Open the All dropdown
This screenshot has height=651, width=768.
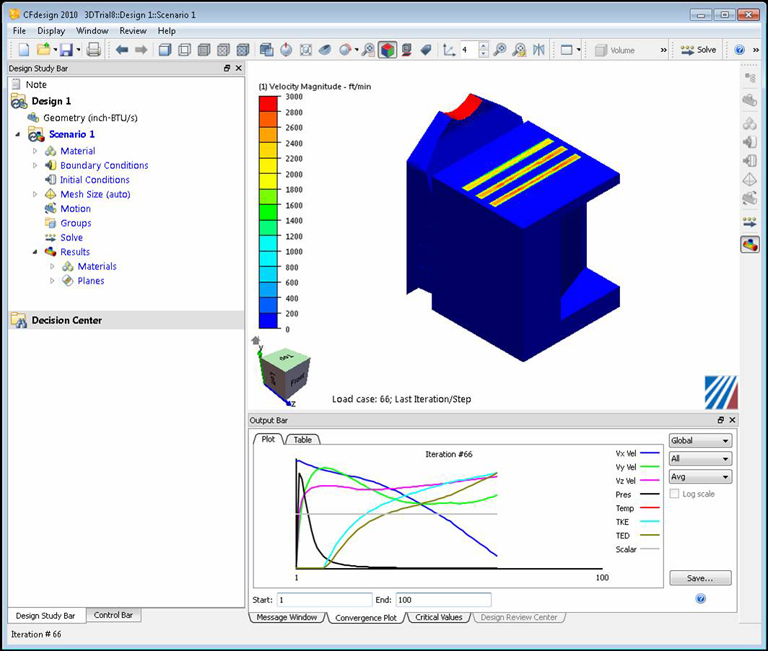[700, 458]
